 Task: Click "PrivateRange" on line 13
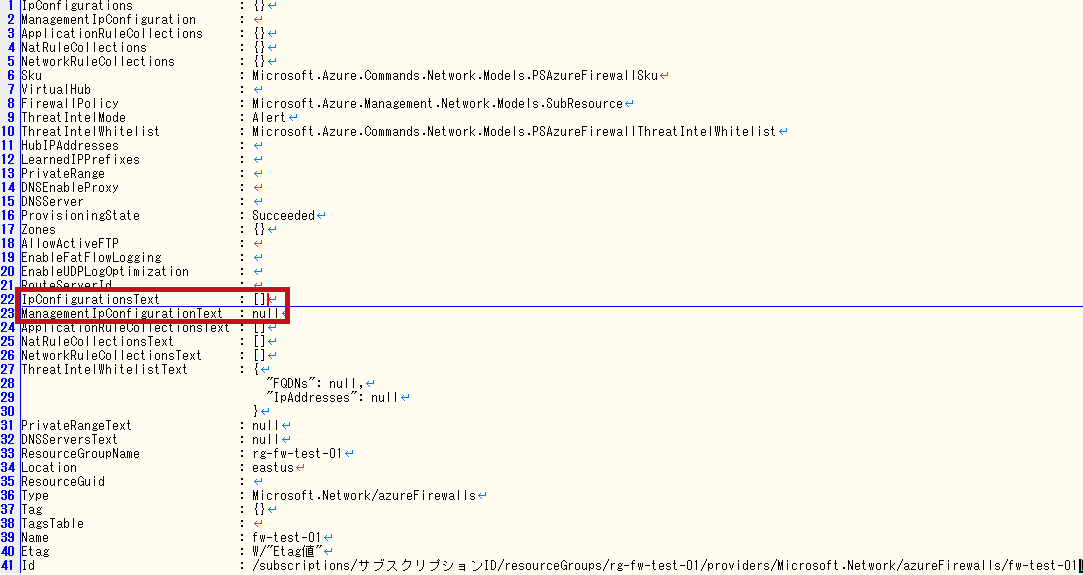click(63, 173)
